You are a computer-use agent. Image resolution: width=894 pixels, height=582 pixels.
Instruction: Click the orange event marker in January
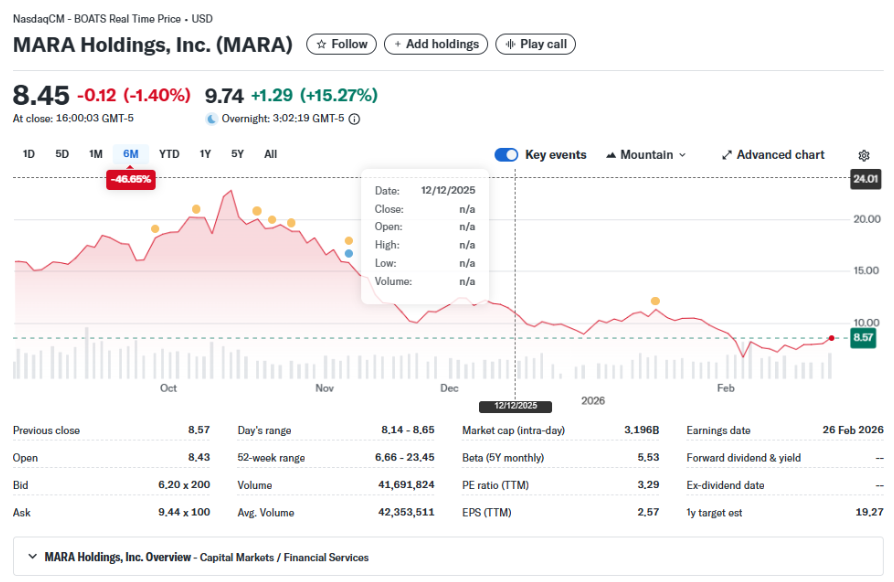655,300
